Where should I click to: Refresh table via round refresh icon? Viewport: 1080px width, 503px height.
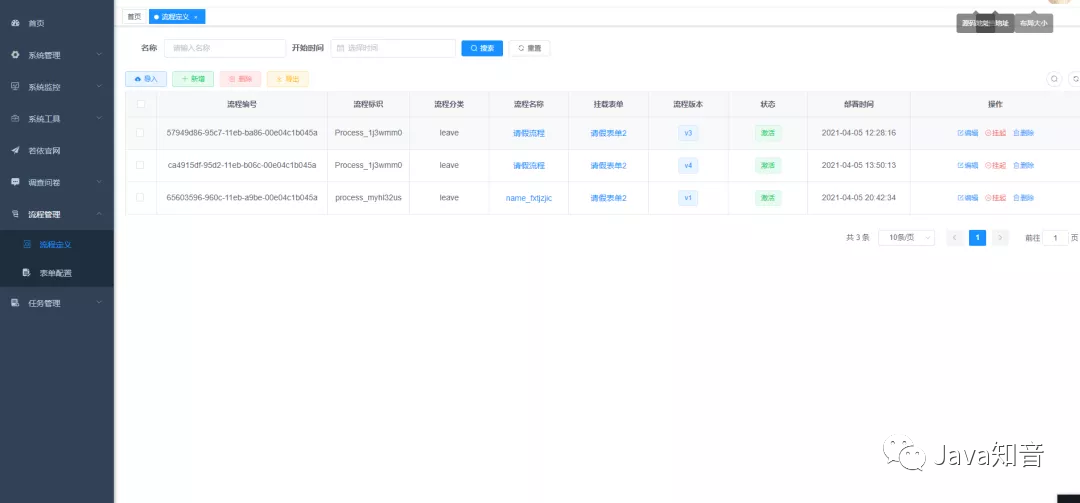point(1074,79)
